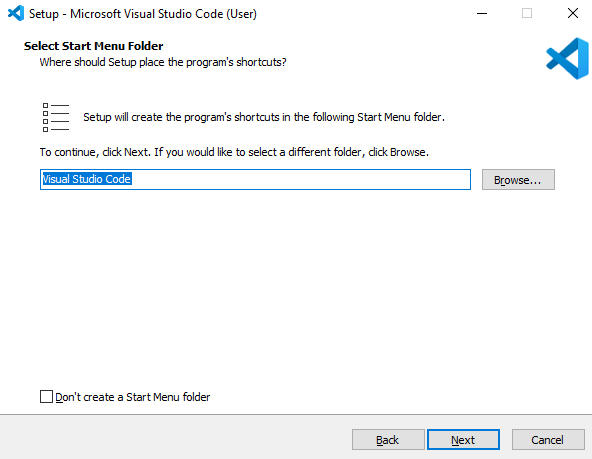Open the Browse folder dialog

point(518,180)
